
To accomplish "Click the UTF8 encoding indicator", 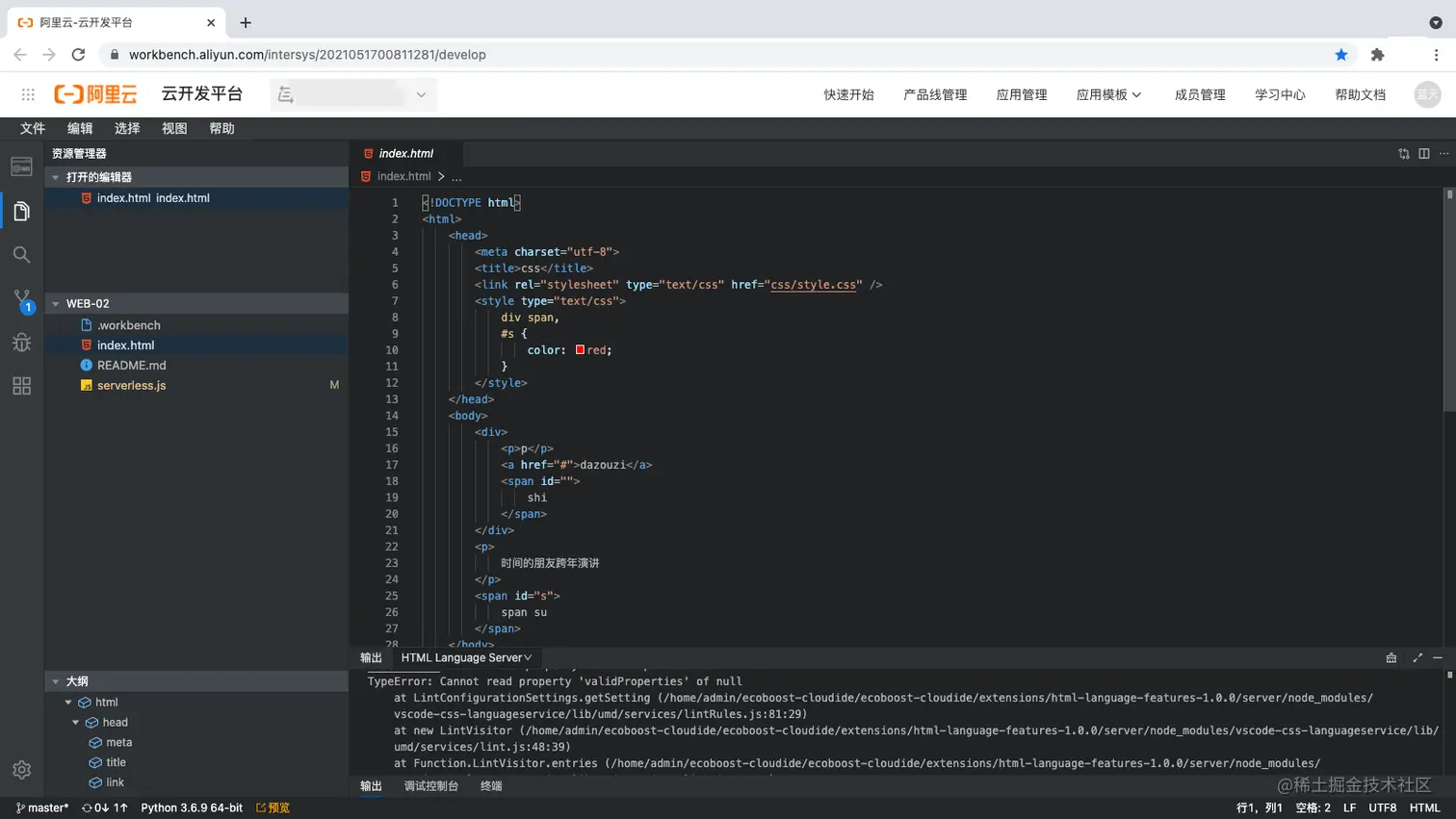I will click(1382, 808).
